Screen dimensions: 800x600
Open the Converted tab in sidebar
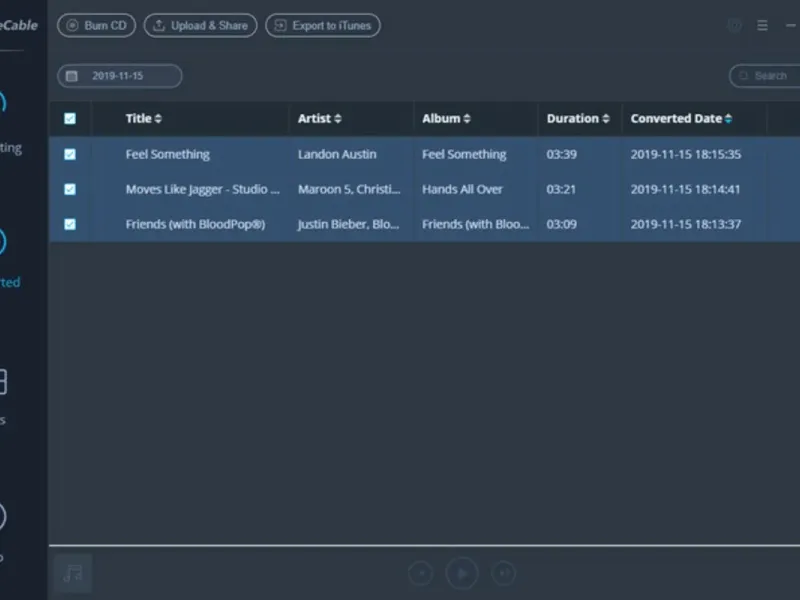[x=5, y=260]
